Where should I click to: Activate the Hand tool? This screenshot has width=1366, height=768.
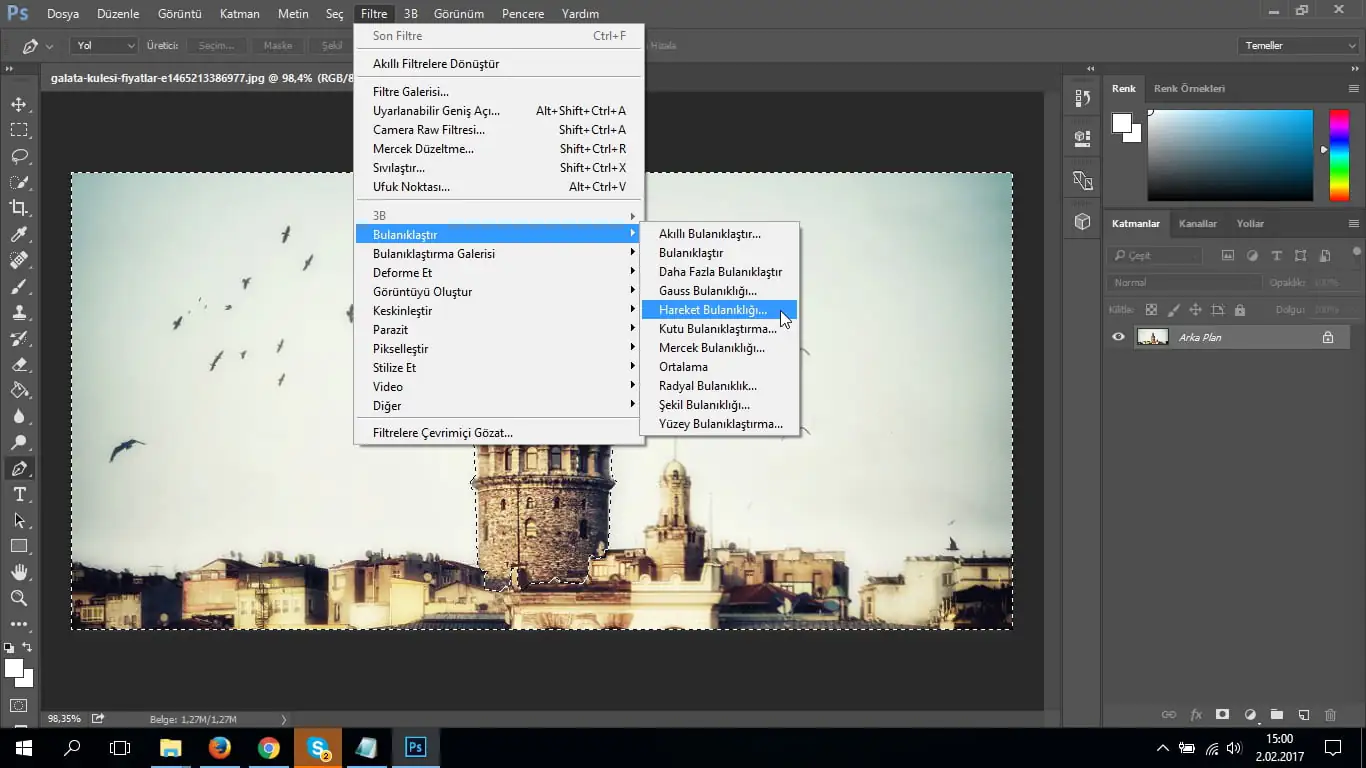point(19,572)
